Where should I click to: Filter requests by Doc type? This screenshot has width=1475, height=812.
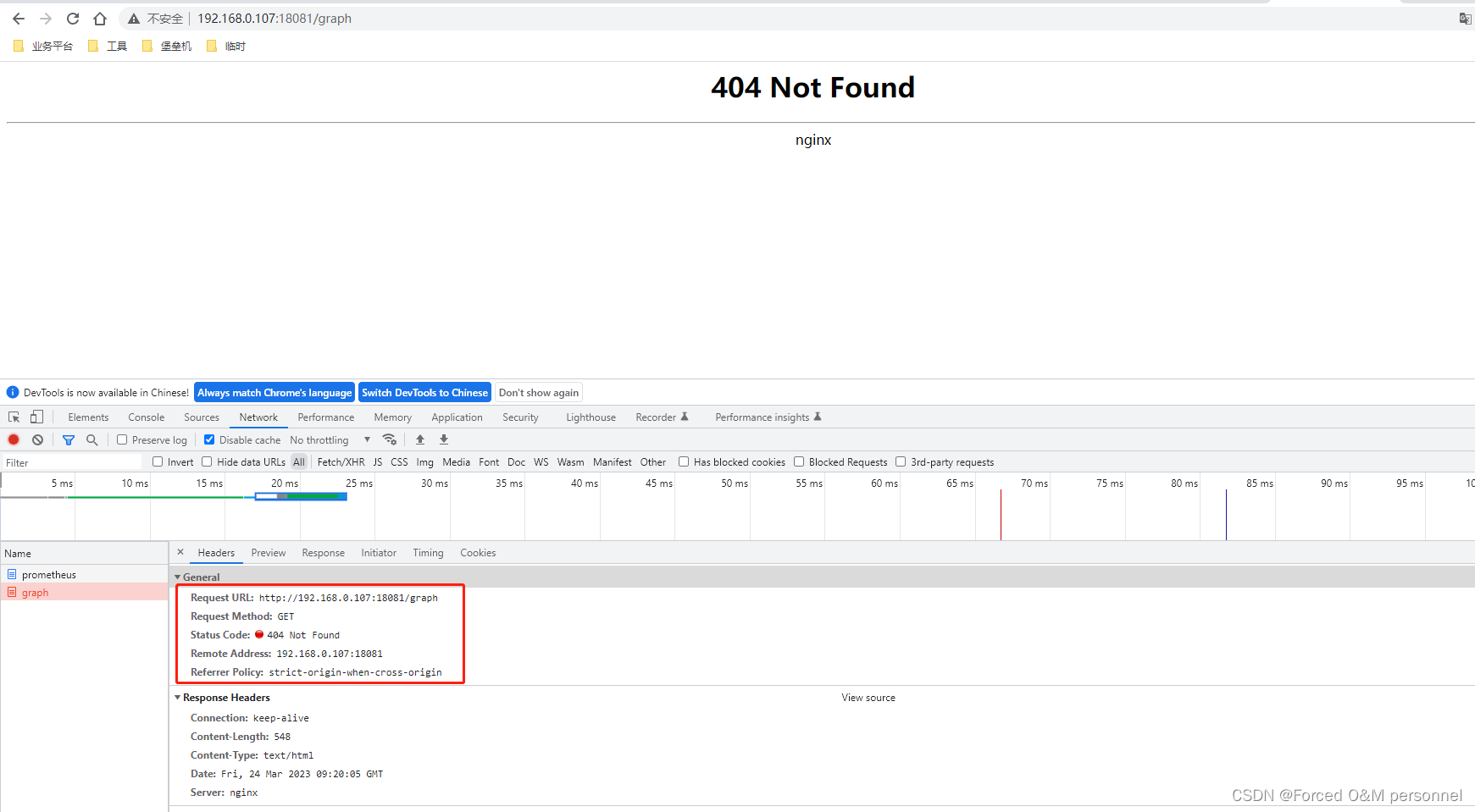point(517,462)
